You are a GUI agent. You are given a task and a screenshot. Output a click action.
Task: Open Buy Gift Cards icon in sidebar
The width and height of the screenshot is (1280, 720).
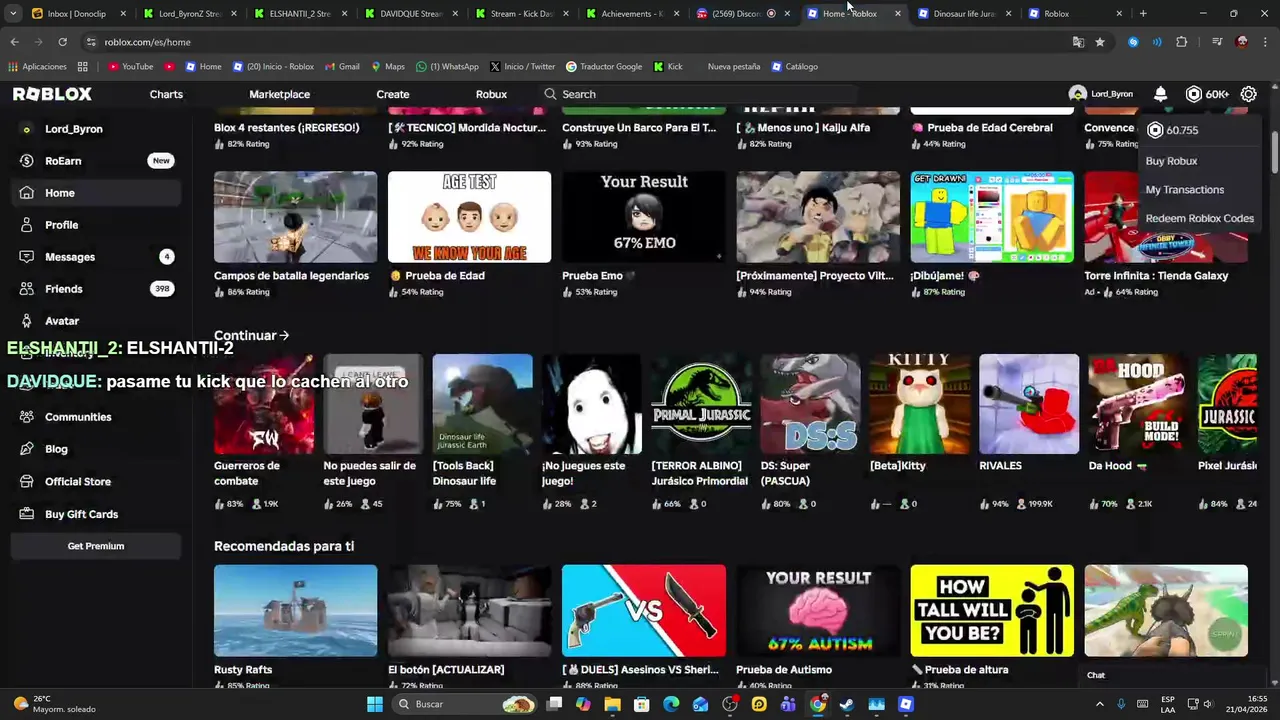coord(26,514)
